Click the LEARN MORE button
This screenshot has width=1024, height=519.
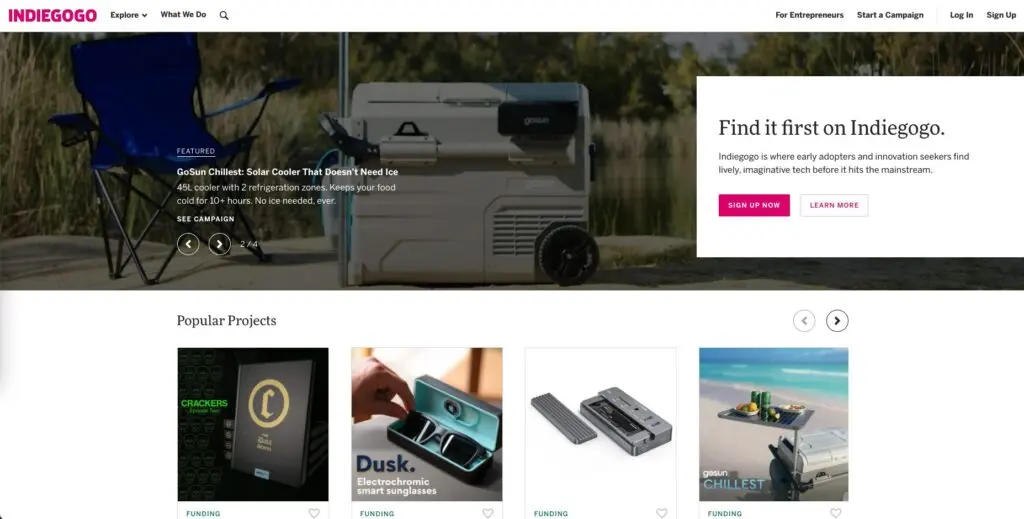834,205
